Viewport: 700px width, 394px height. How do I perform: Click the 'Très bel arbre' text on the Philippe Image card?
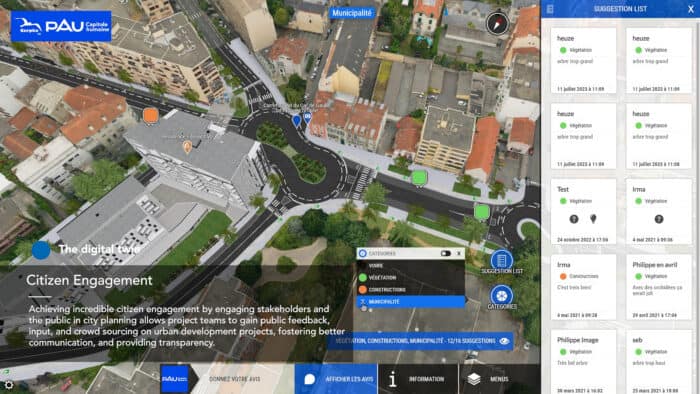tap(572, 363)
